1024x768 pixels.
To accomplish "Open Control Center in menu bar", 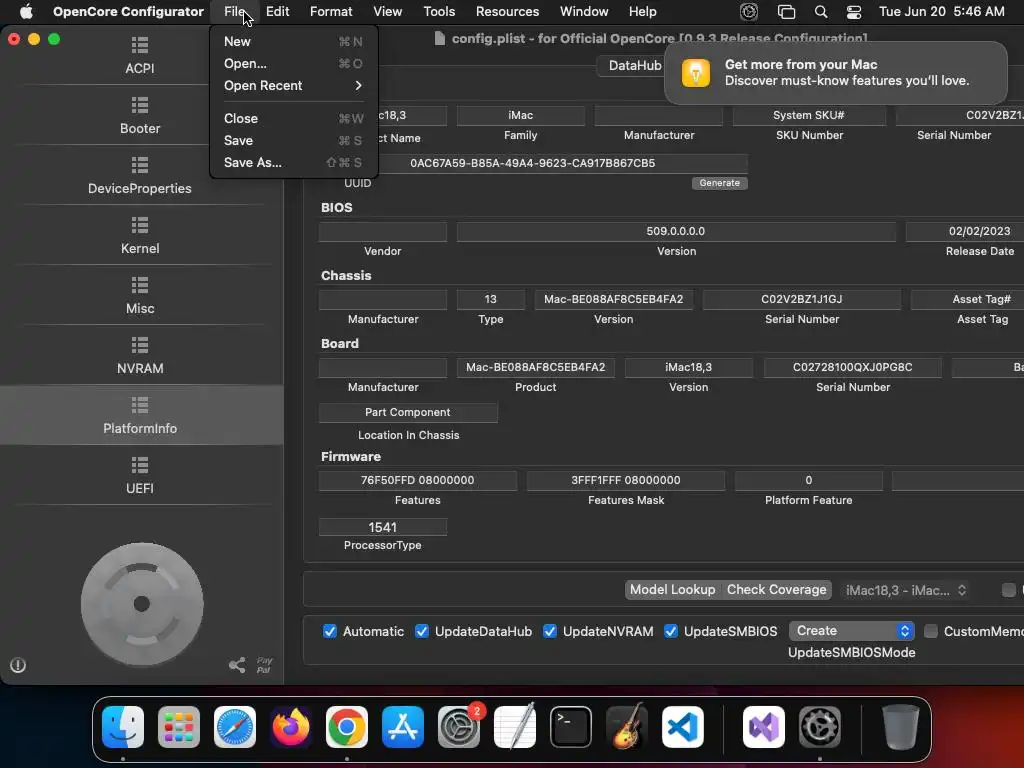I will coord(854,11).
